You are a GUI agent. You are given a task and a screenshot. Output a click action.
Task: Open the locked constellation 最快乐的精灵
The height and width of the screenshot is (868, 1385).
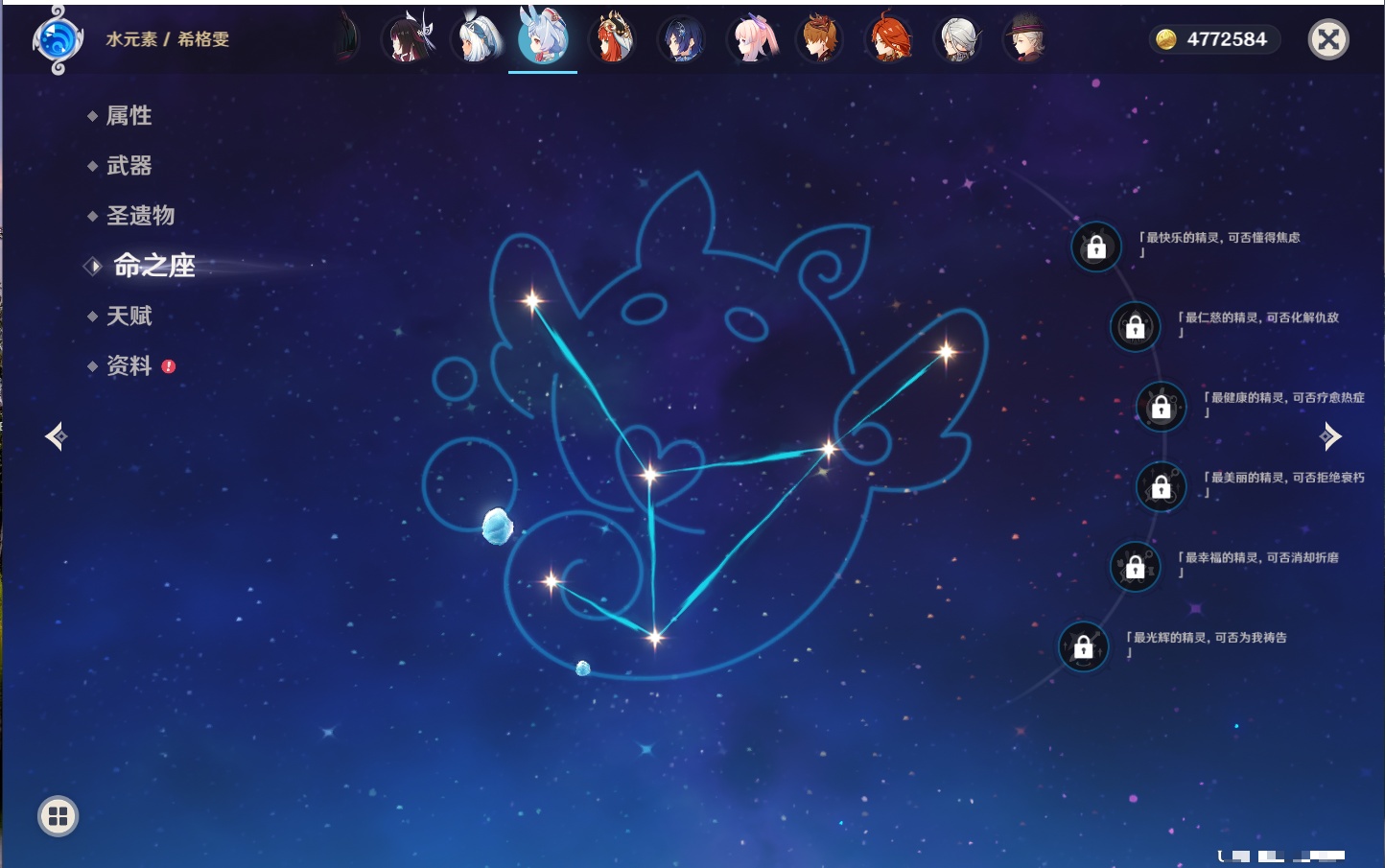click(1096, 247)
